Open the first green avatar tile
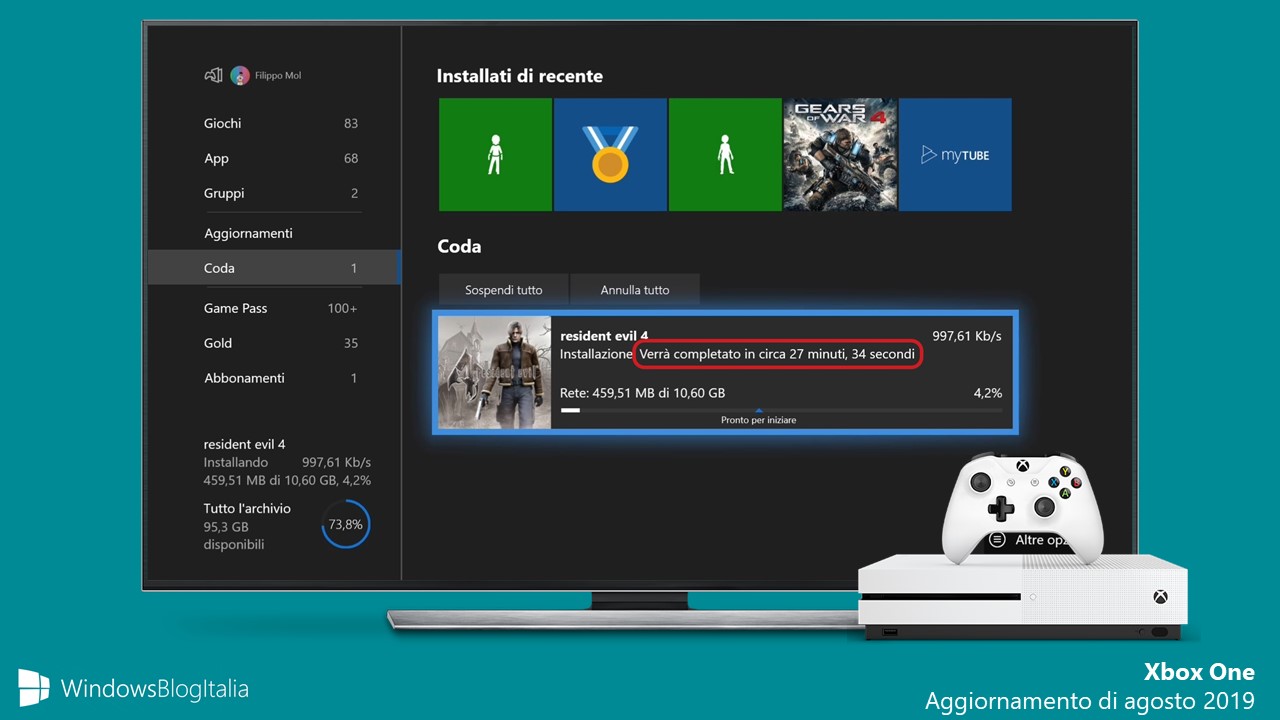 (496, 154)
